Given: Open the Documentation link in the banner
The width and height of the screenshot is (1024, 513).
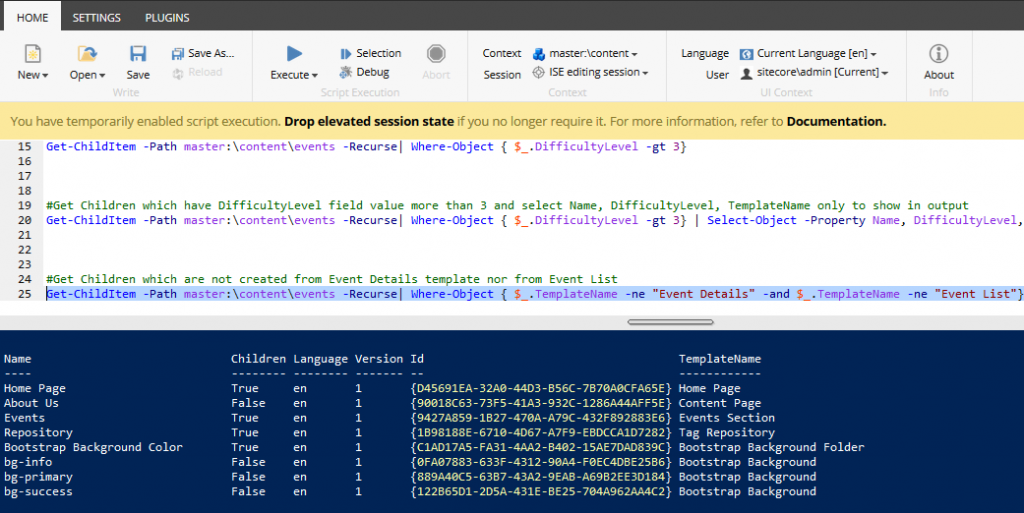Looking at the screenshot, I should 836,122.
